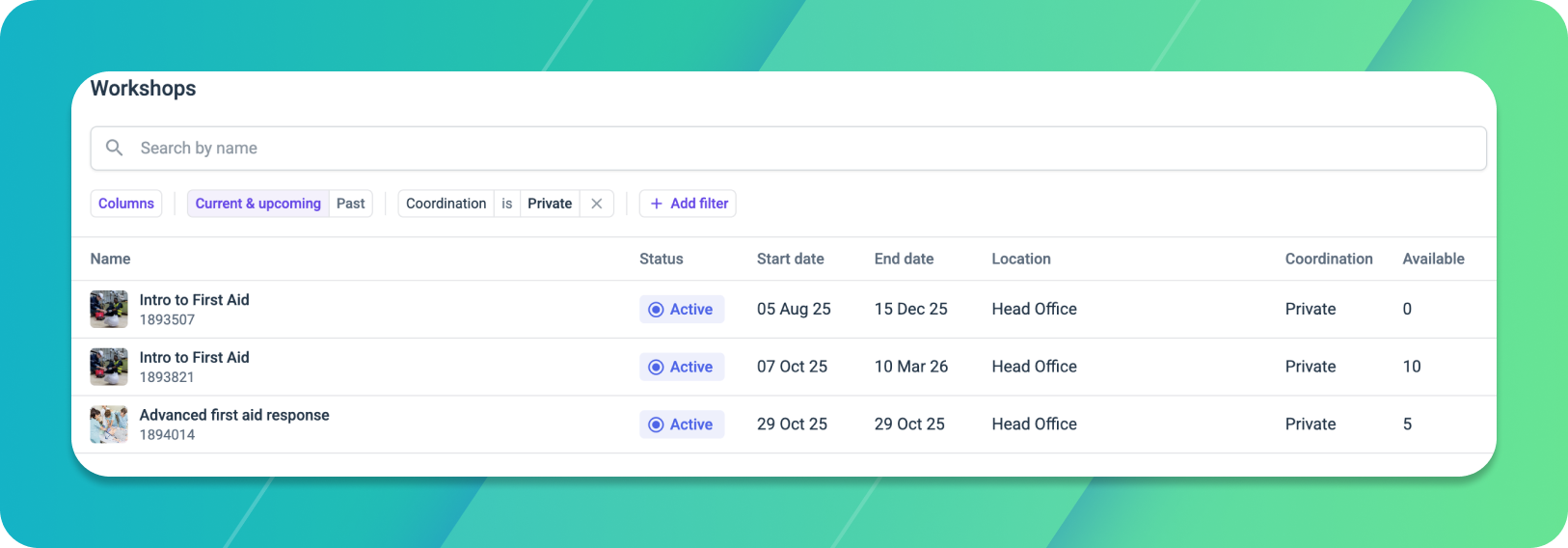
Task: Sort by Status column header
Action: pos(662,259)
